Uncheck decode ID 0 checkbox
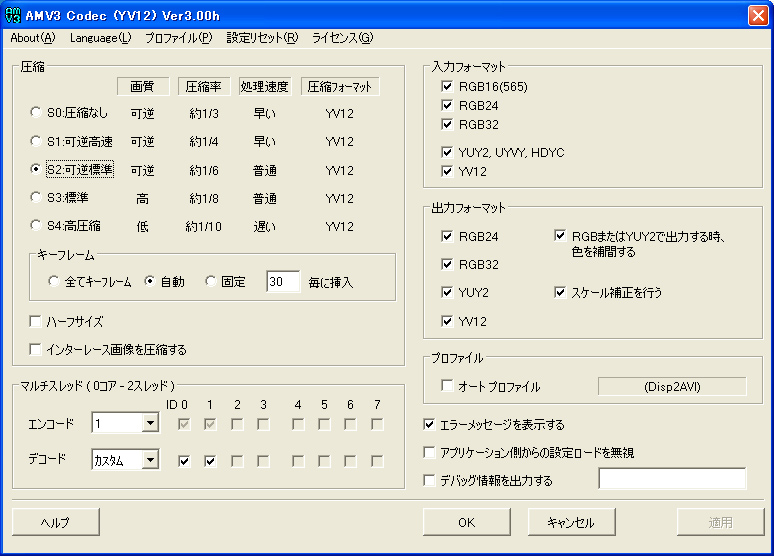This screenshot has width=774, height=556. click(184, 461)
